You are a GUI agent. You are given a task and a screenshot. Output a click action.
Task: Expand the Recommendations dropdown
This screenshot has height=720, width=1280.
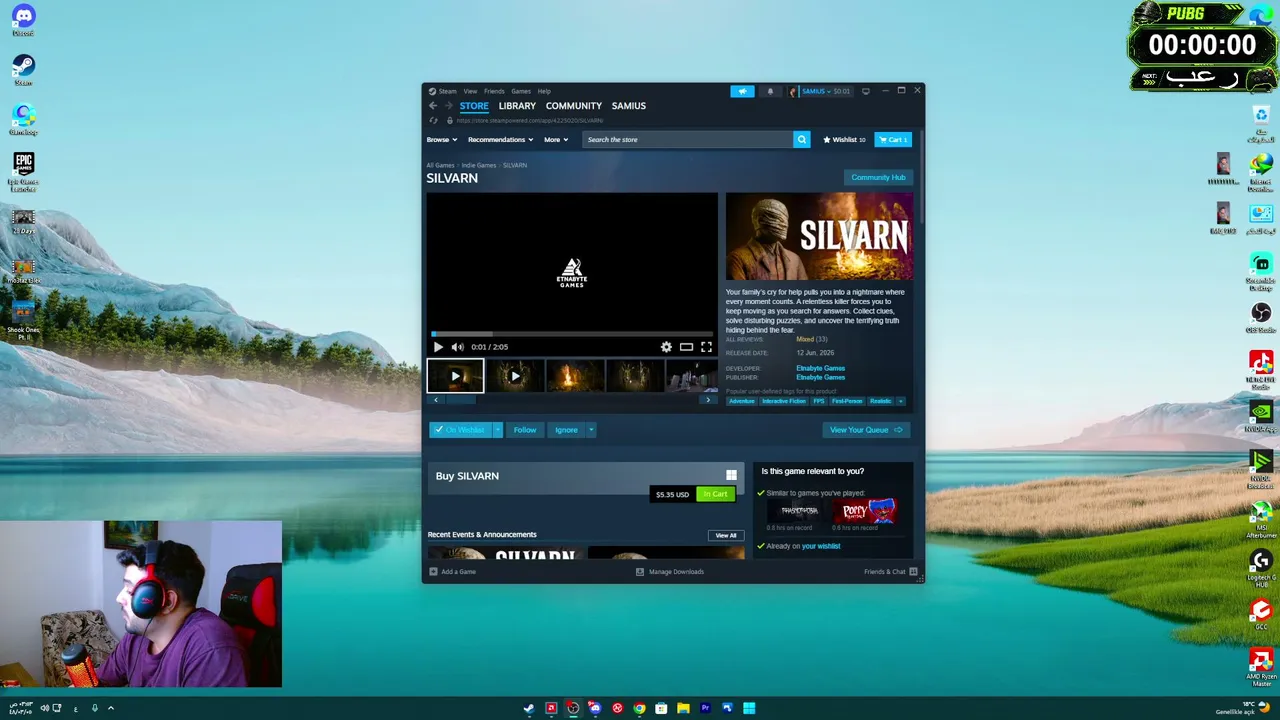pos(500,140)
